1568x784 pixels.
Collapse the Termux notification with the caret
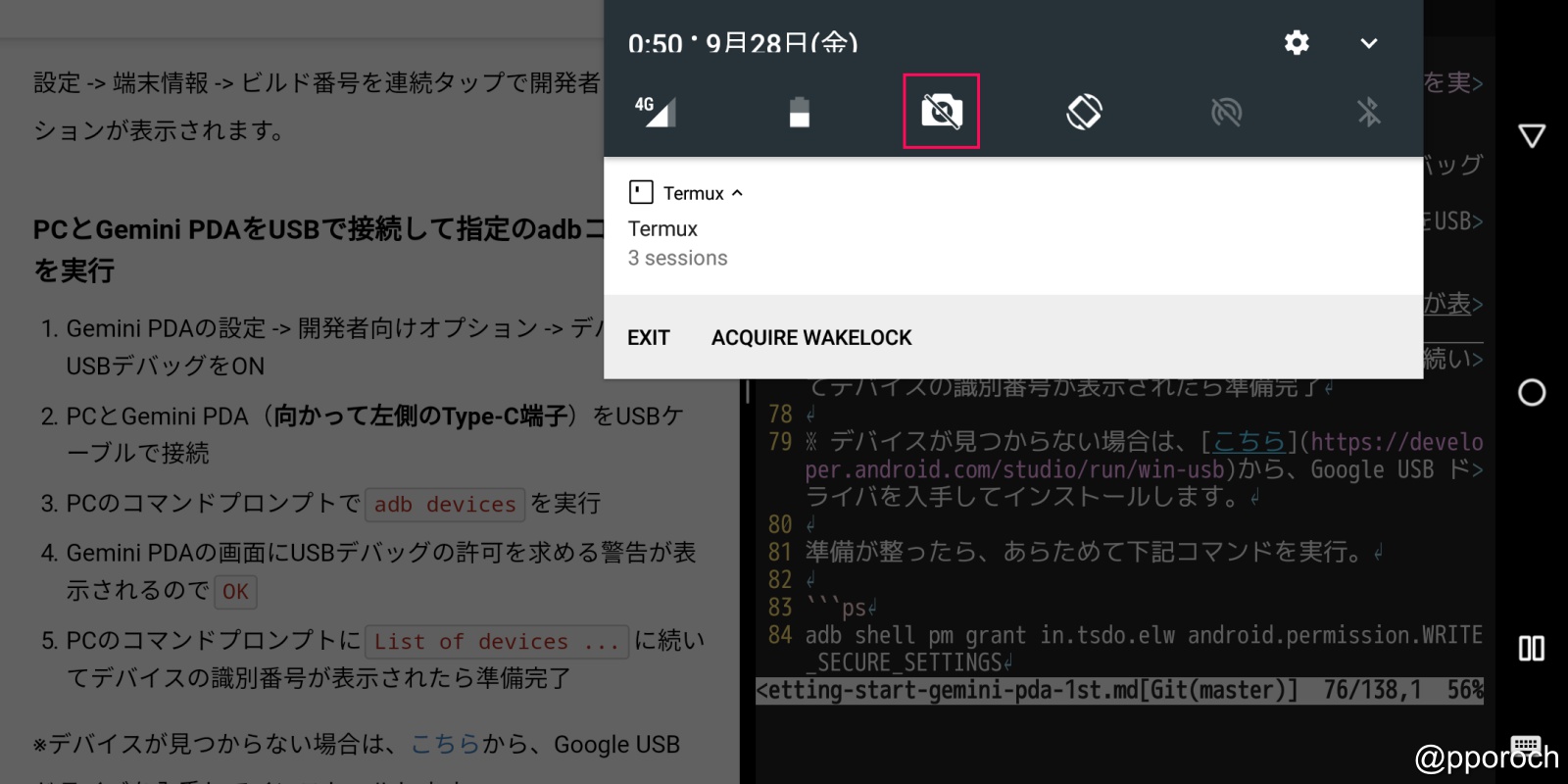[x=737, y=193]
